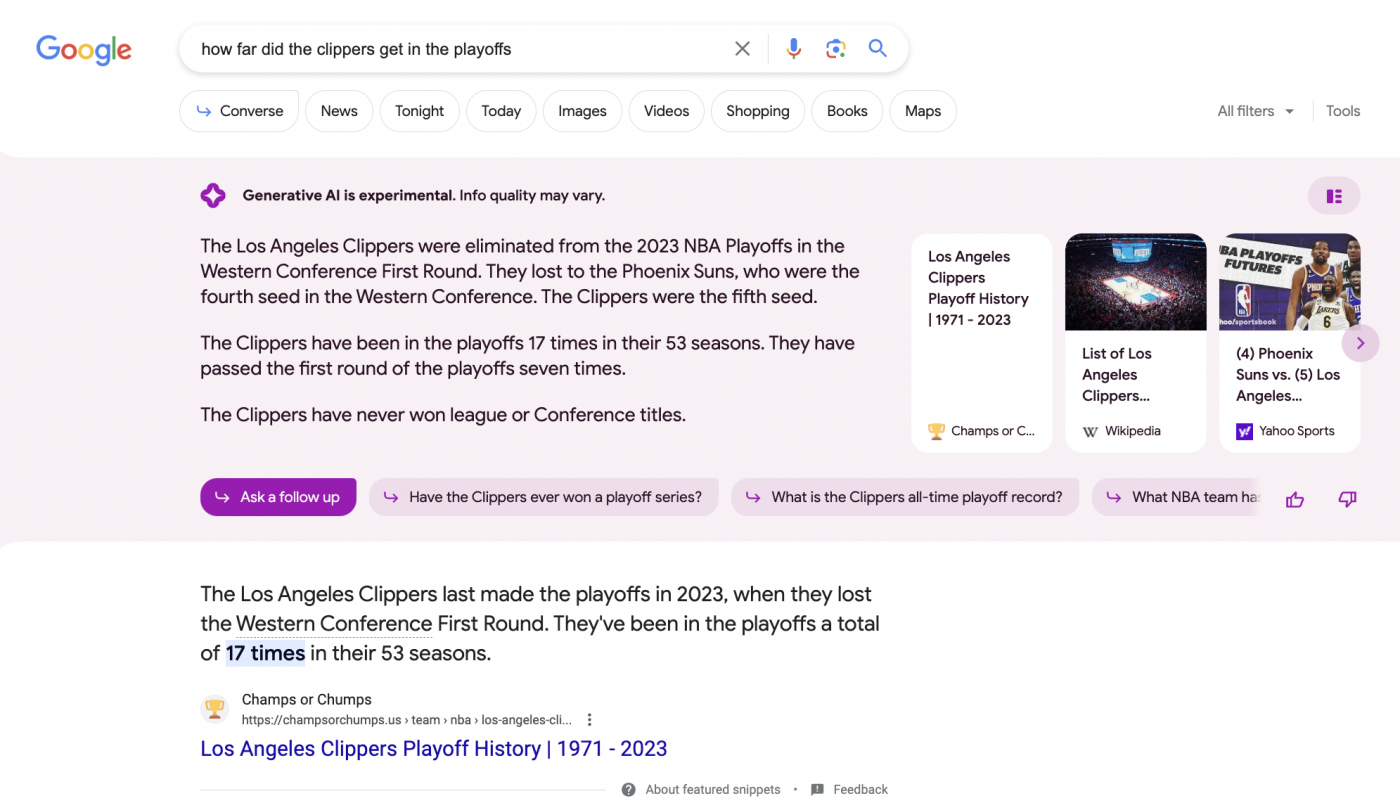The image size is (1400, 803).
Task: Open Los Angeles Clippers Playoff History result link
Action: [x=434, y=749]
